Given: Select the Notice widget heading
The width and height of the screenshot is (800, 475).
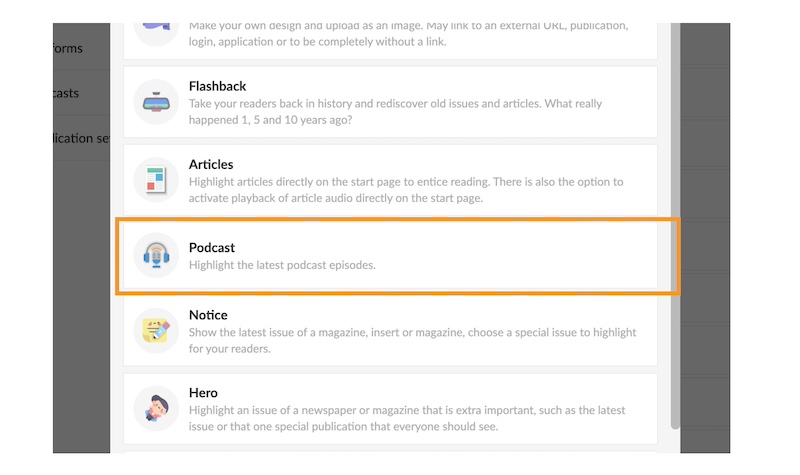Looking at the screenshot, I should coord(208,315).
